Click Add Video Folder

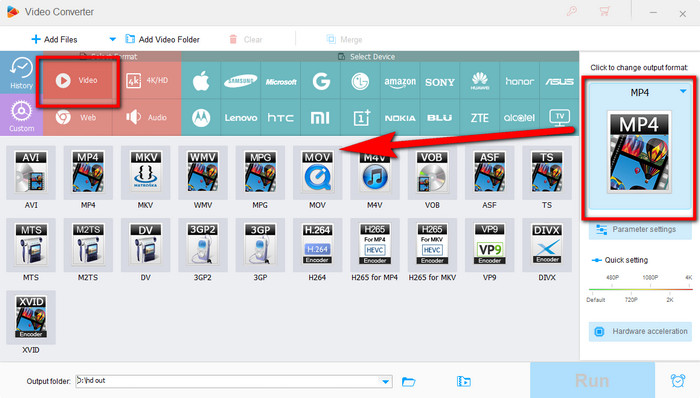(x=162, y=40)
